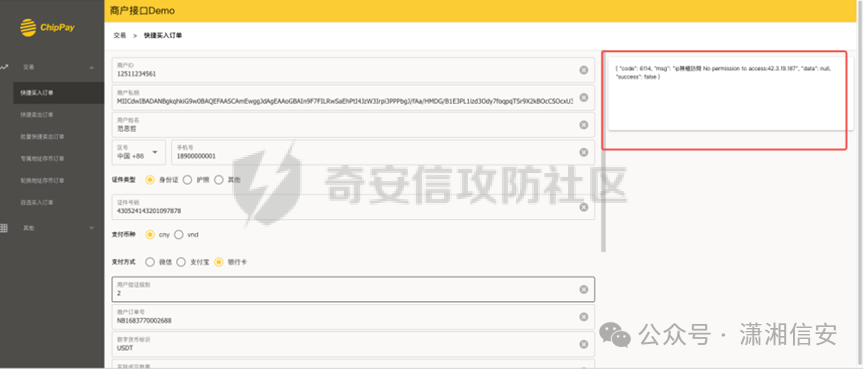Viewport: 865px width, 369px height.
Task: Clear the 商户私钥 key field
Action: 584,98
